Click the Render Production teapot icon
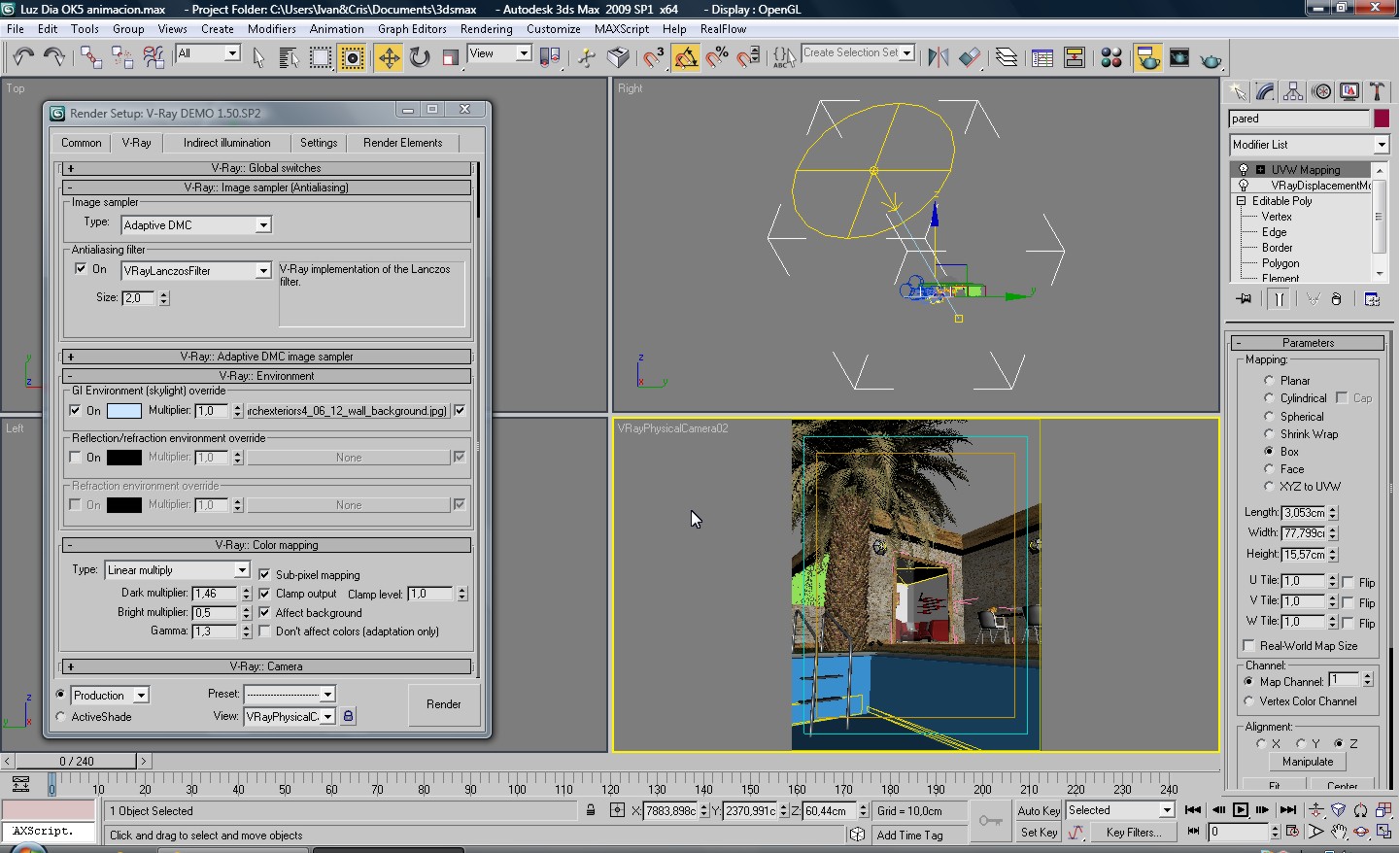Screen dimensions: 1400x853 [x=1211, y=58]
